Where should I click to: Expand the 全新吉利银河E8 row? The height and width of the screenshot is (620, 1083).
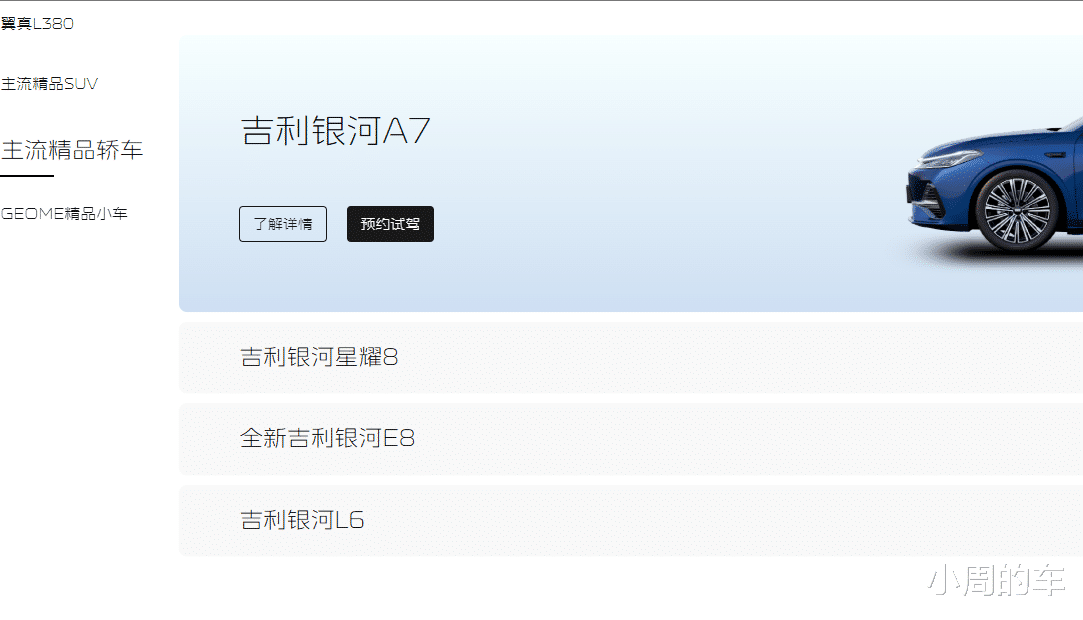(631, 439)
